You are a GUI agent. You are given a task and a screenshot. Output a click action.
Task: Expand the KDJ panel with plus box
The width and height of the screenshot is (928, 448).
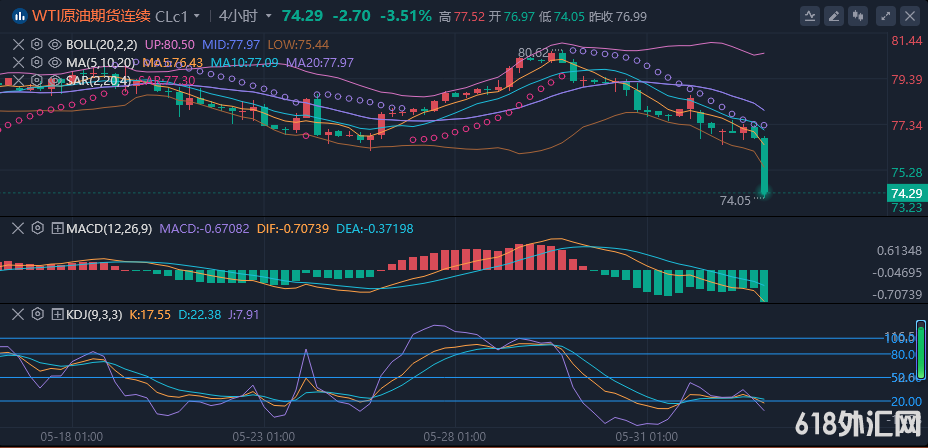click(56, 314)
